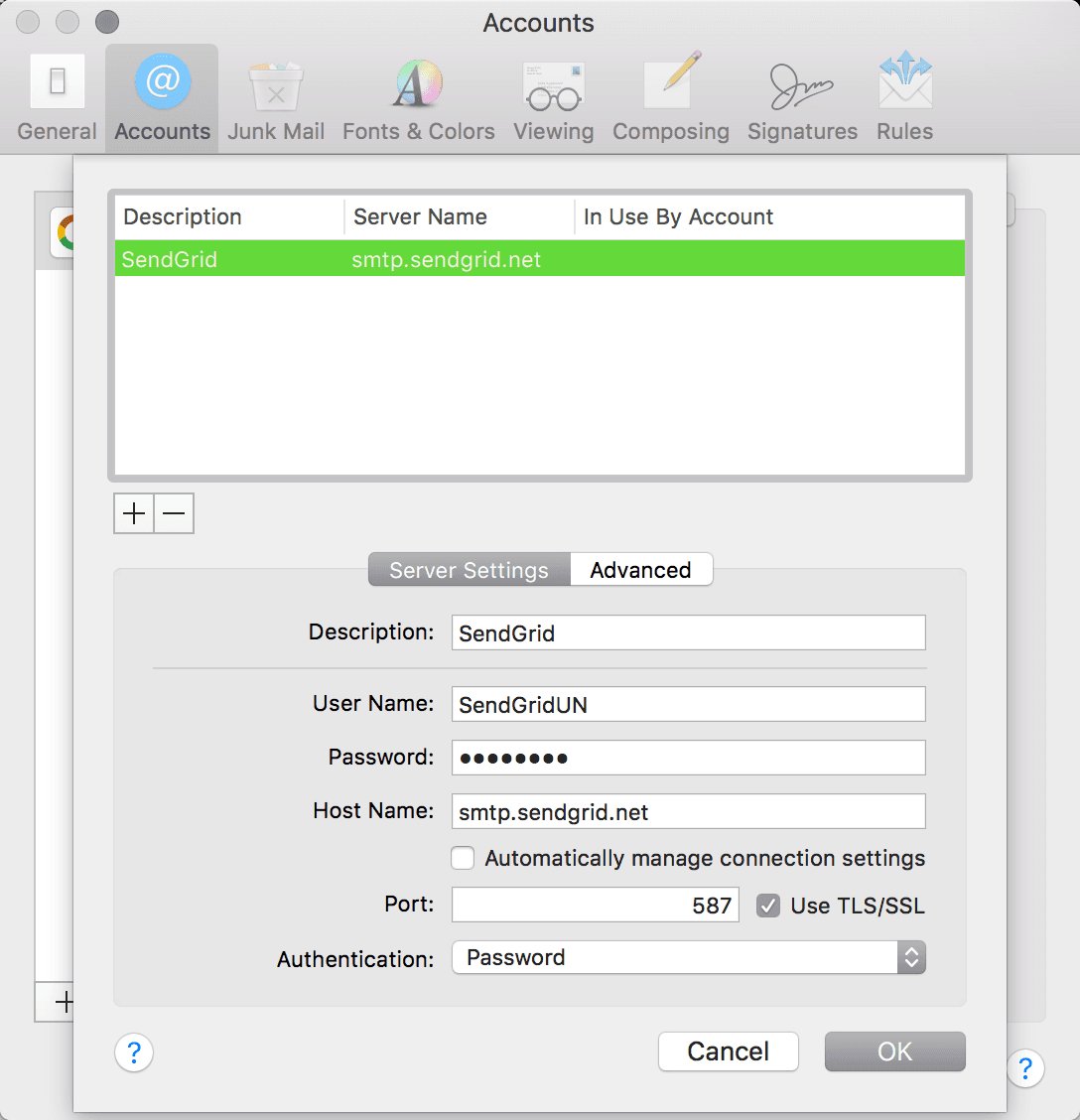Select the Junk Mail settings icon
The image size is (1080, 1120).
[x=275, y=94]
